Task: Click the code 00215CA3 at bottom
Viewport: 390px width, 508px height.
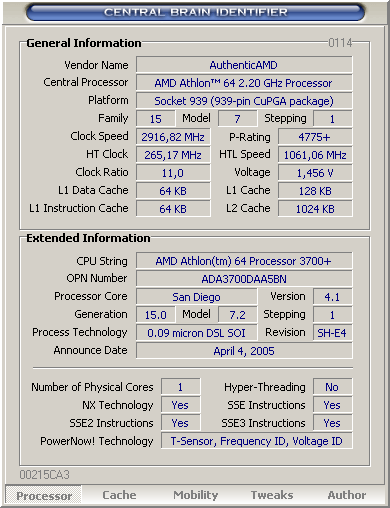Action: point(45,475)
